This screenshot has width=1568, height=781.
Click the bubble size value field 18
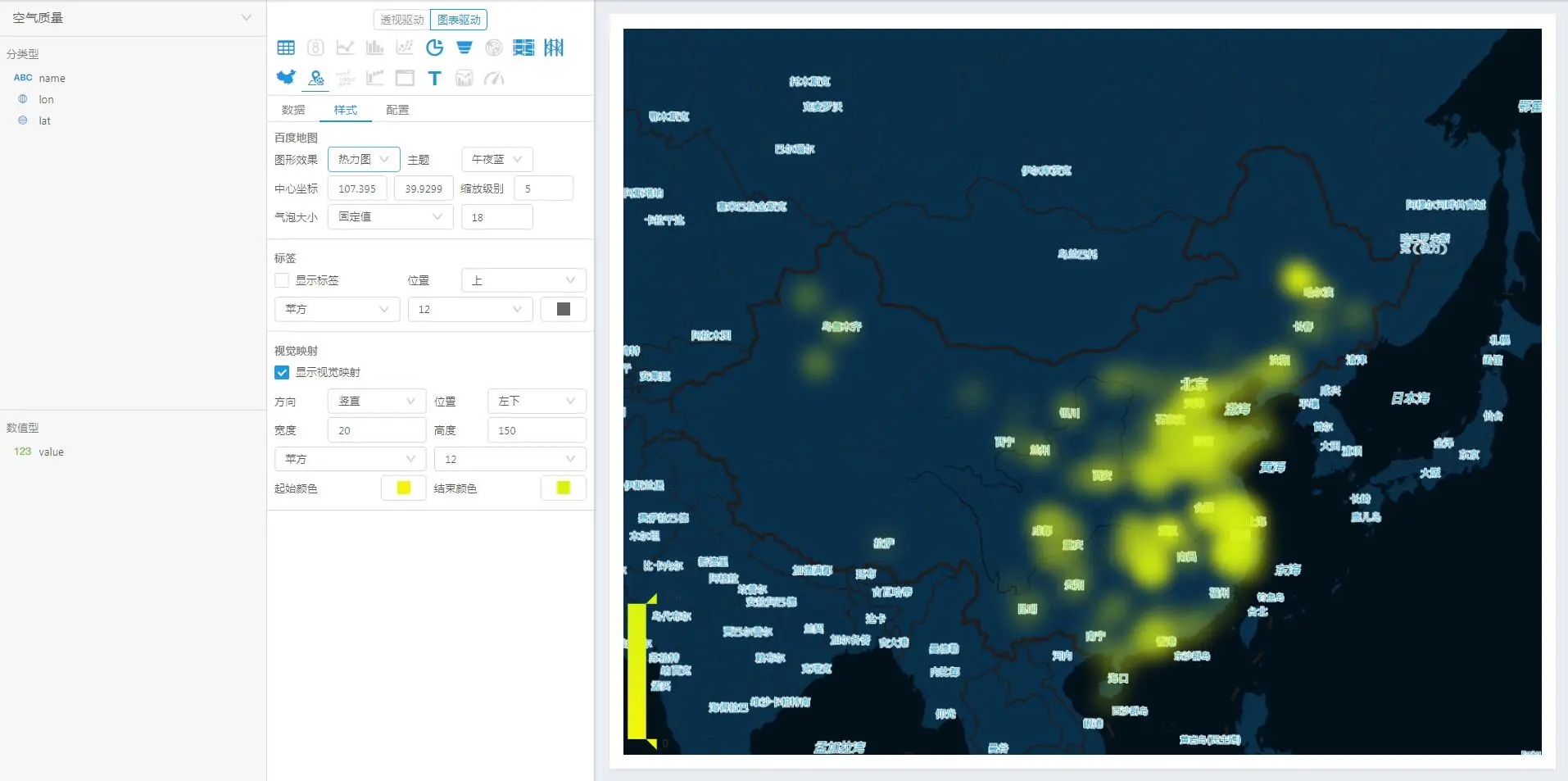[x=497, y=217]
